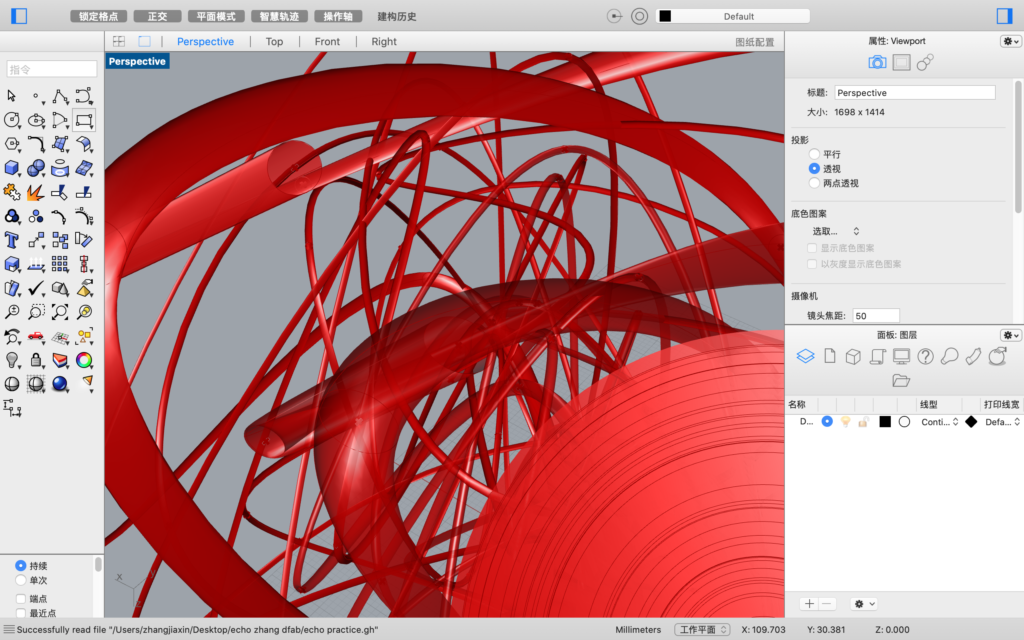The width and height of the screenshot is (1024, 640).
Task: Toggle visibility bulb of Default layer
Action: (x=846, y=422)
